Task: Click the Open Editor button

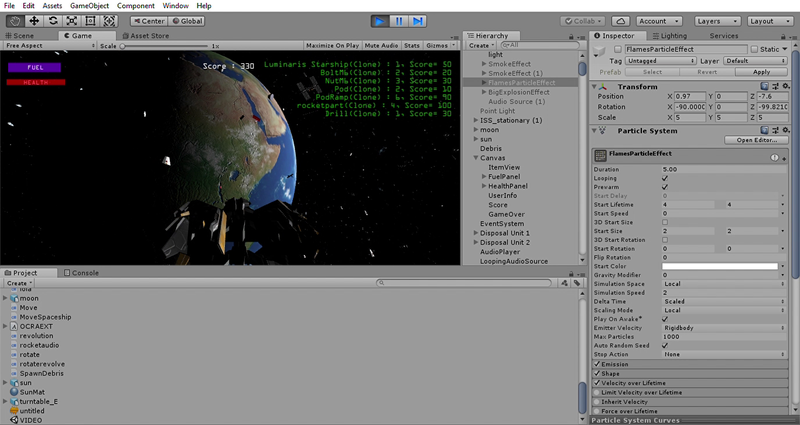Action: click(x=756, y=140)
